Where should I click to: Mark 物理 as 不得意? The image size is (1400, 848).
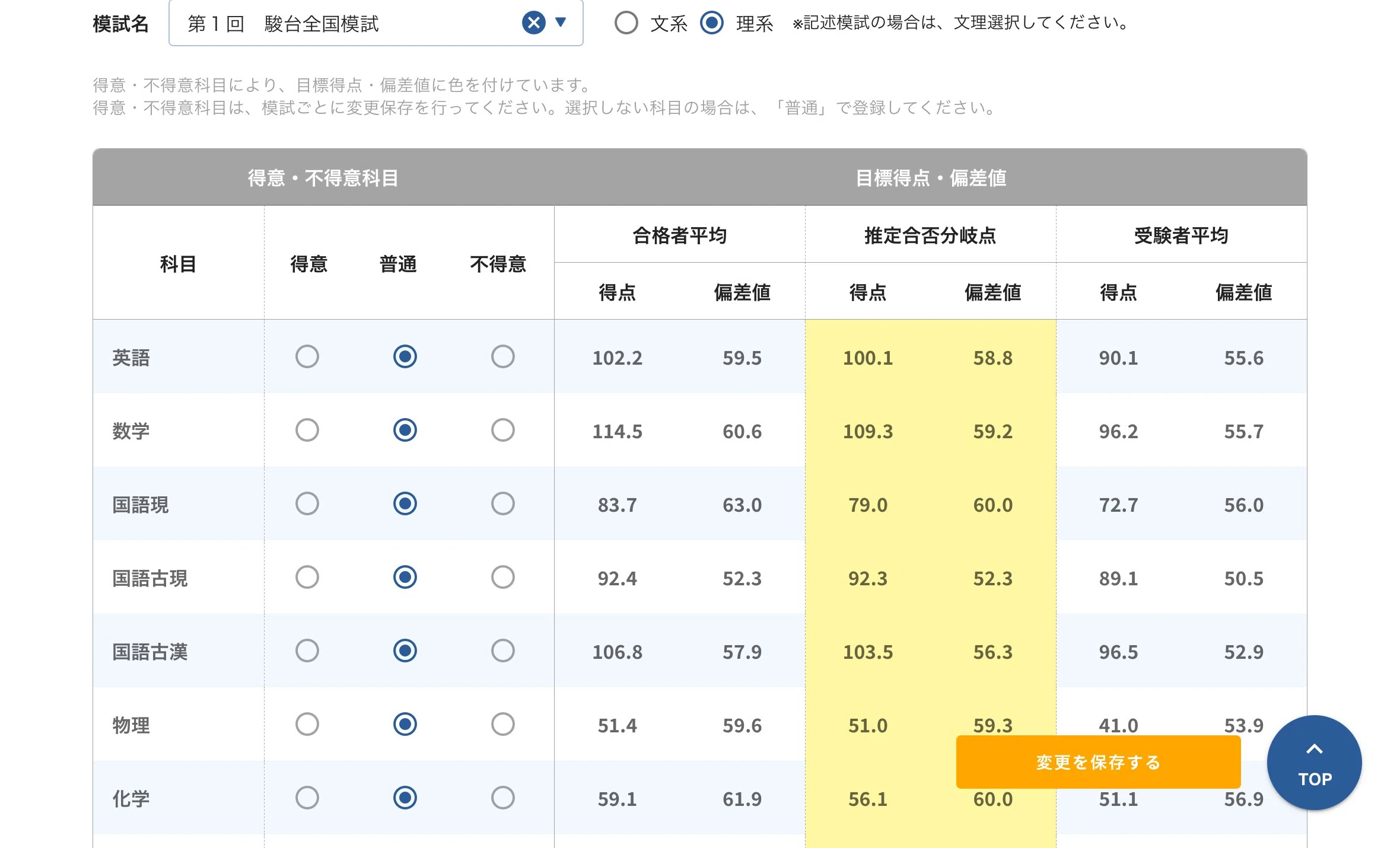[503, 724]
